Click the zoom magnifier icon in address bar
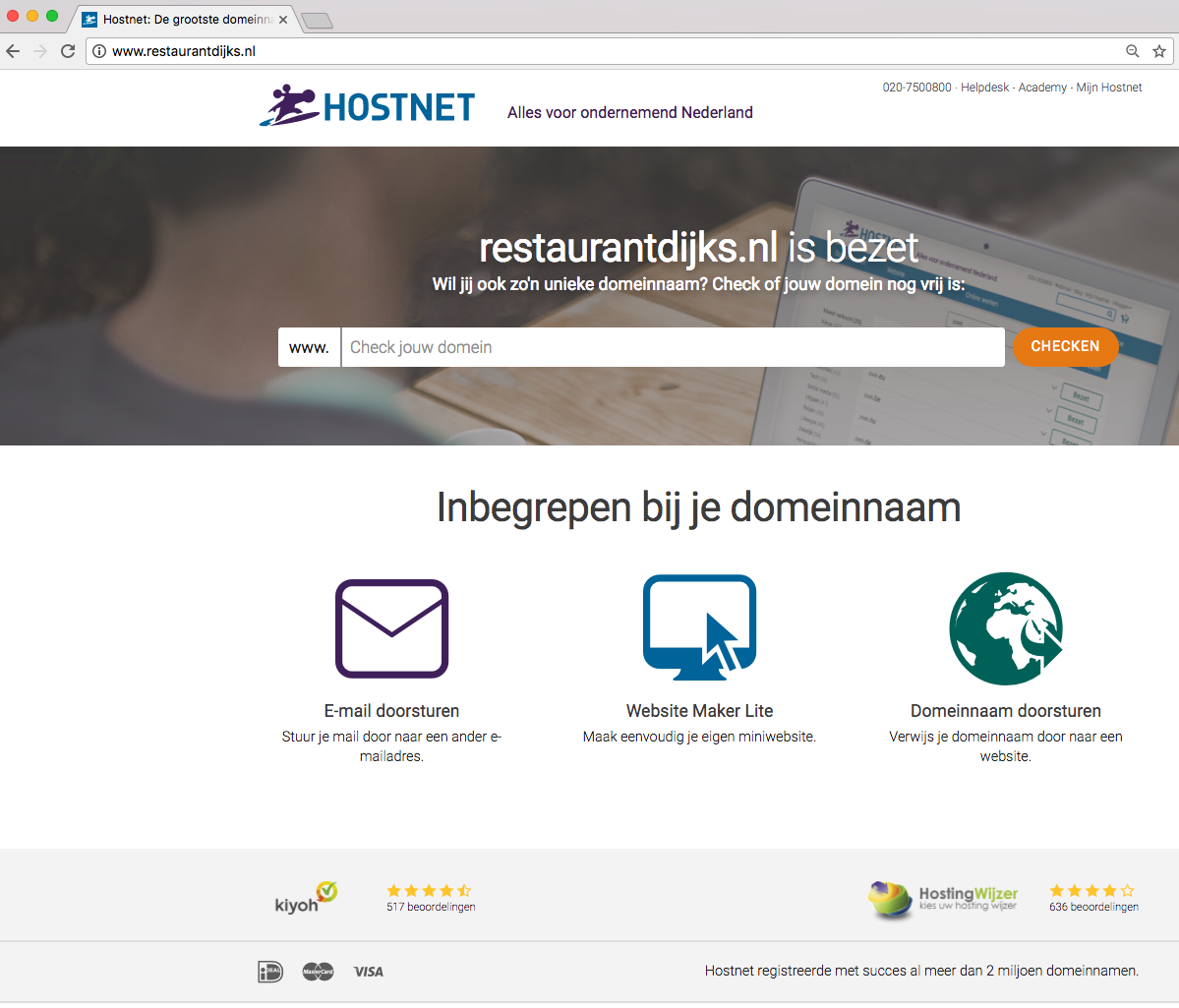Viewport: 1179px width, 1008px height. click(x=1133, y=51)
